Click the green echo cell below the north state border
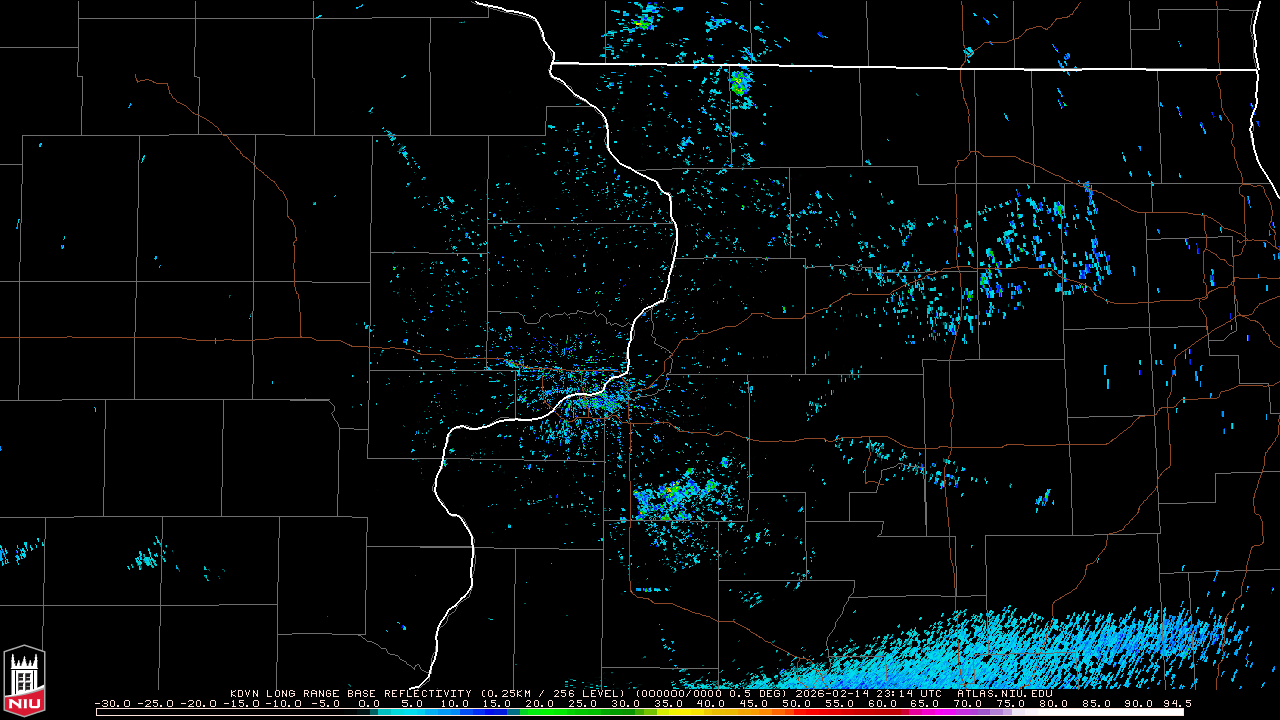Image resolution: width=1280 pixels, height=720 pixels. click(x=739, y=83)
